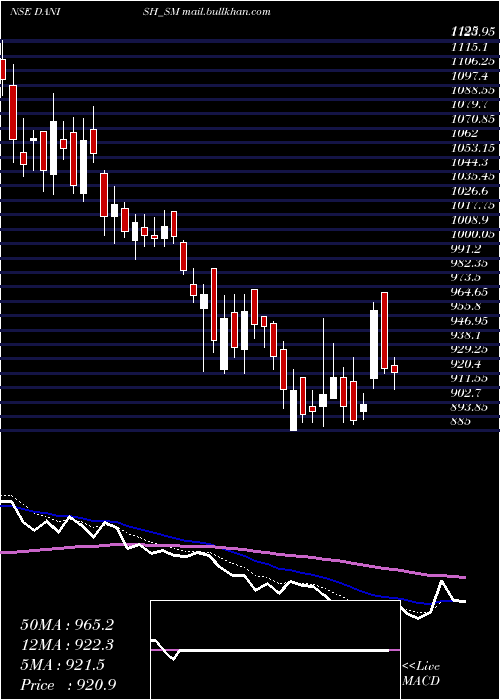The image size is (500, 700).
Task: Click the 12MA : 922.3 value
Action: pyautogui.click(x=67, y=645)
